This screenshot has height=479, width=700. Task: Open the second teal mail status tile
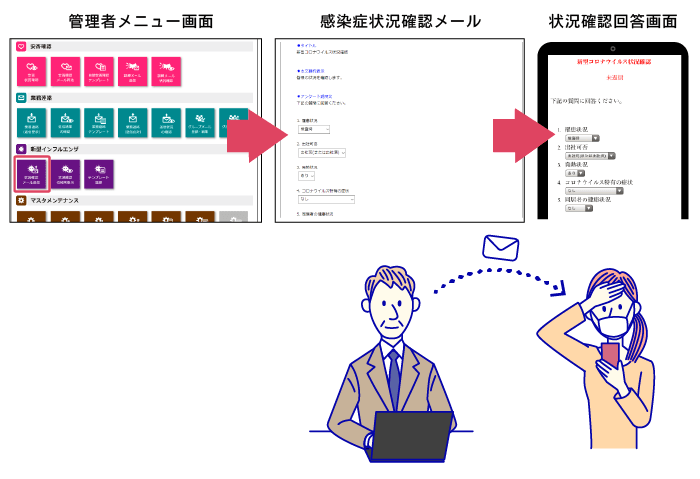(x=65, y=122)
